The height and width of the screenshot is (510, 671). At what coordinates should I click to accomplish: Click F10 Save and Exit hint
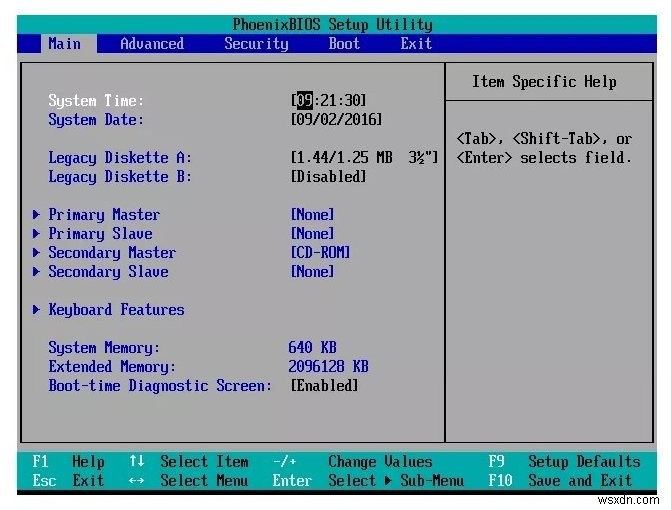561,480
